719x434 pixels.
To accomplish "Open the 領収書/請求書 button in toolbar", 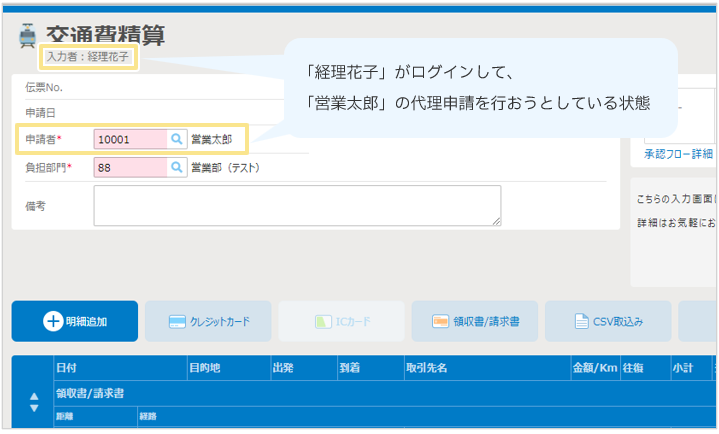I will click(x=474, y=322).
